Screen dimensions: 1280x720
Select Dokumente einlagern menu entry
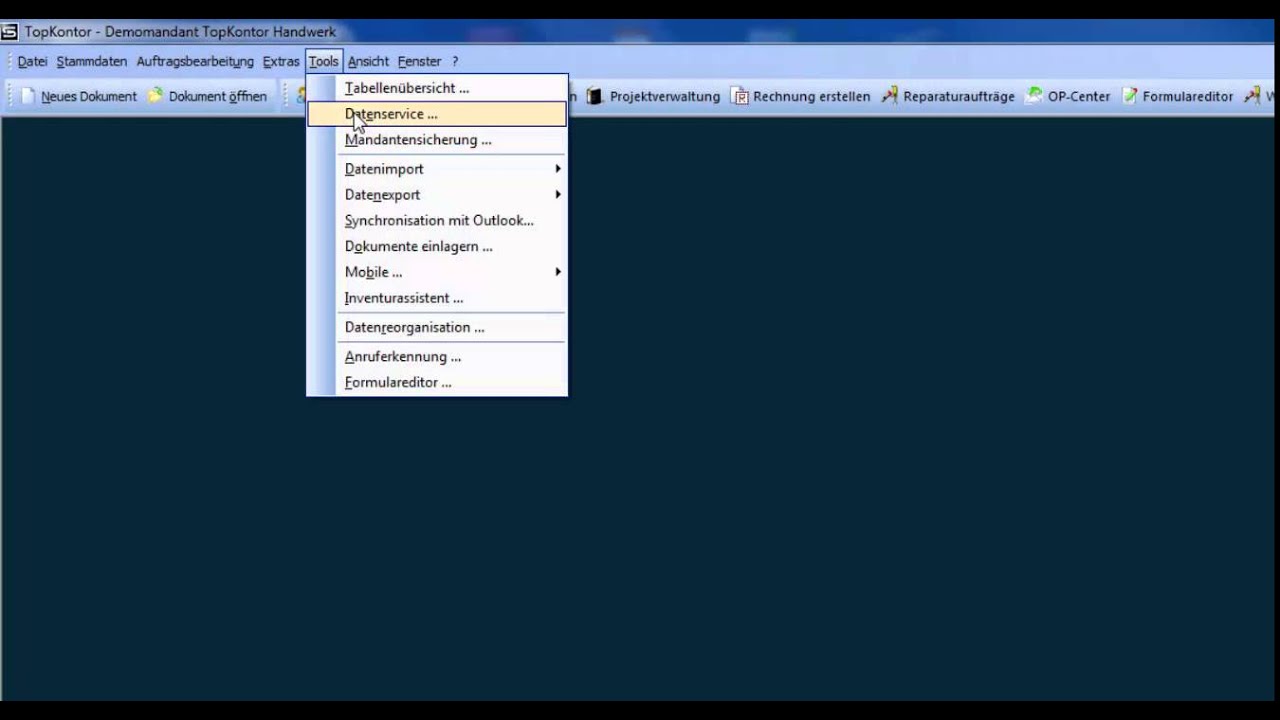click(x=437, y=246)
